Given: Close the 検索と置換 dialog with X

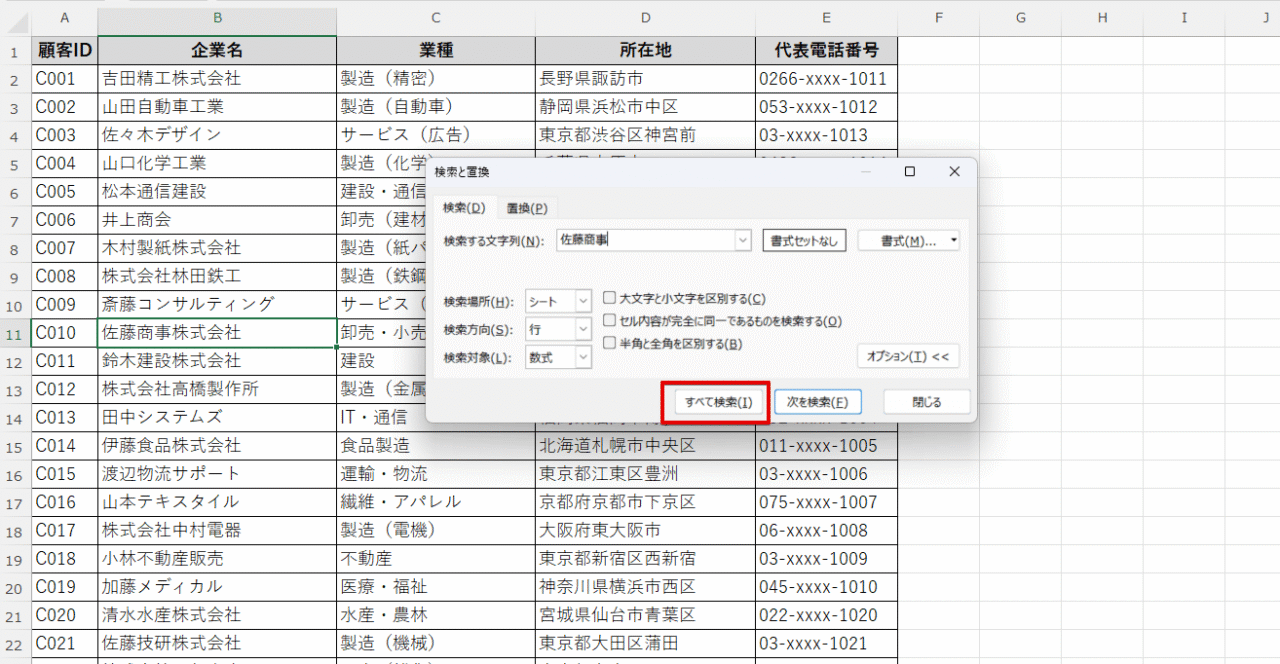Looking at the screenshot, I should click(x=954, y=172).
